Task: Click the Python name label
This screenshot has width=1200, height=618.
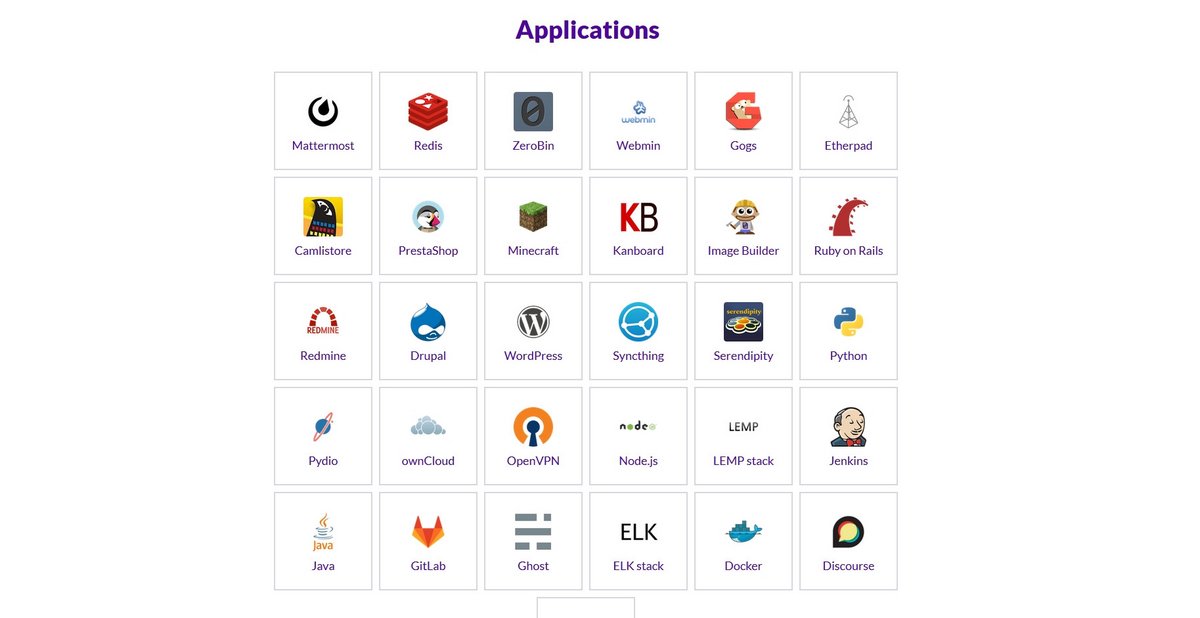Action: click(x=848, y=356)
